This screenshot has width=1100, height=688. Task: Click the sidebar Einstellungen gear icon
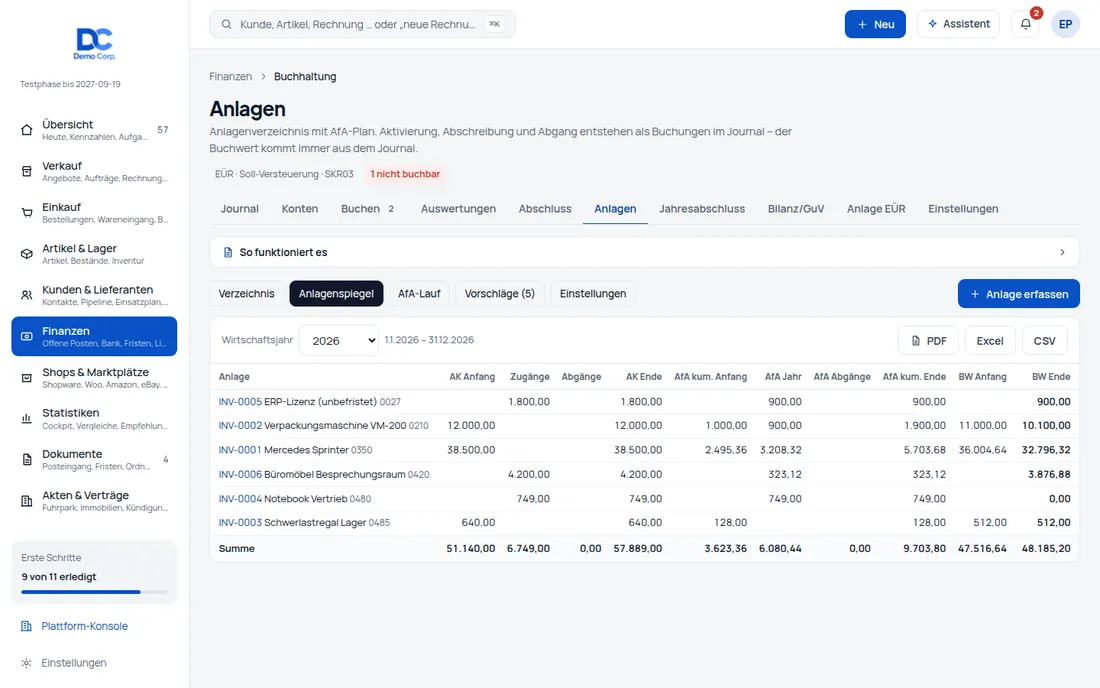click(x=27, y=663)
